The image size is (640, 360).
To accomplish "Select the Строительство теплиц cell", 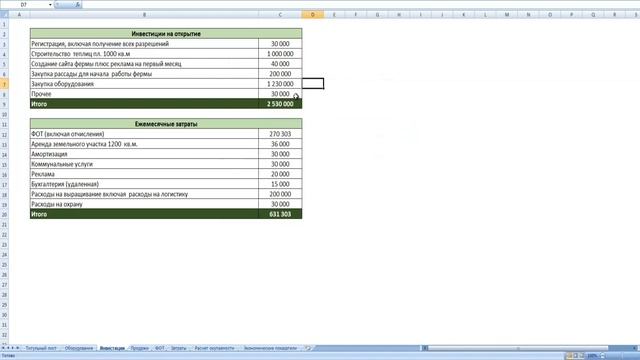I will (x=144, y=54).
